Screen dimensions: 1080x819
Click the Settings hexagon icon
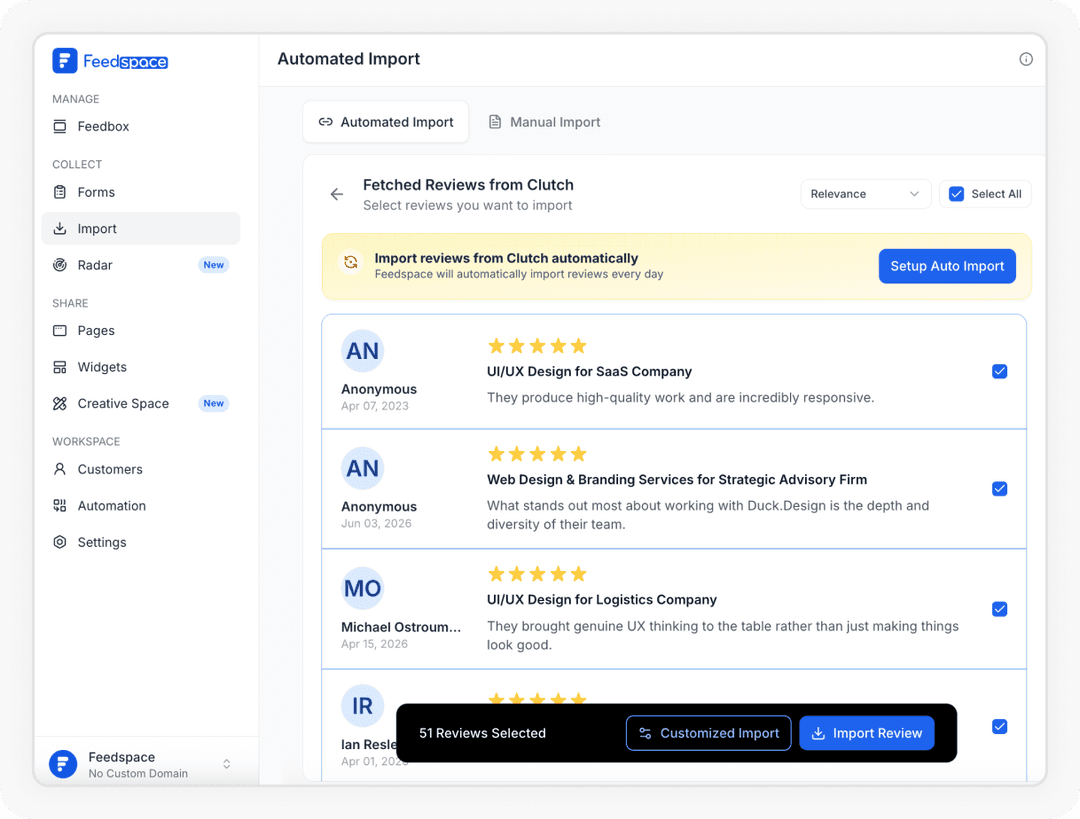[x=60, y=542]
